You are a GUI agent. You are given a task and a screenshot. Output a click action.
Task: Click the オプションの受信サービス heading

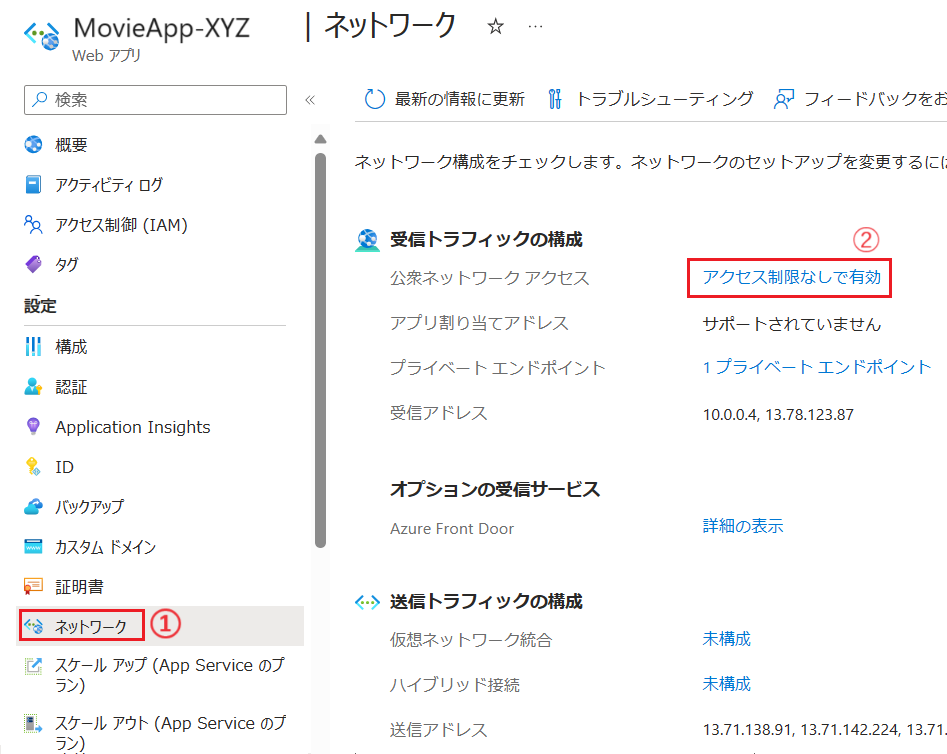click(495, 489)
